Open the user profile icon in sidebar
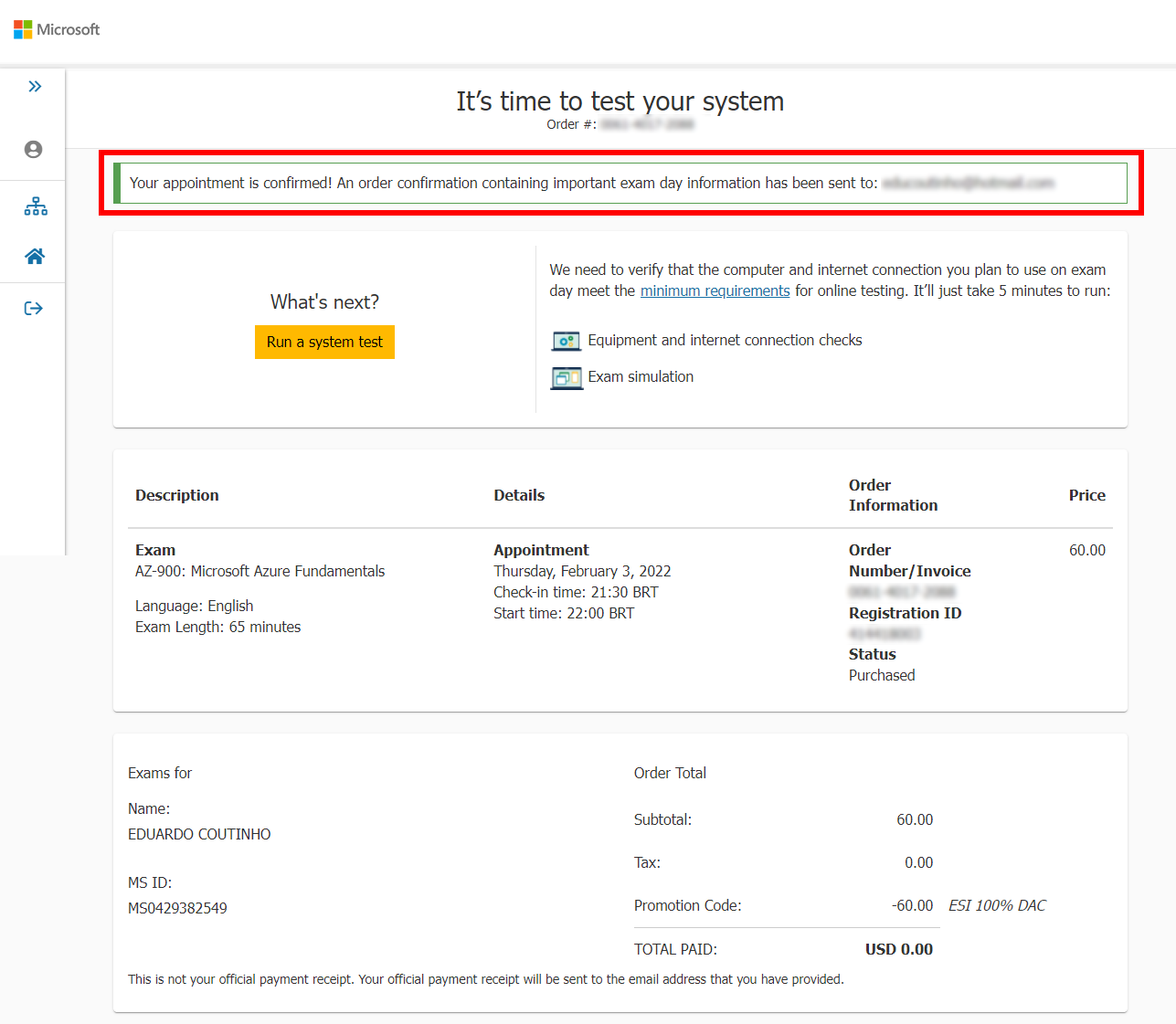Screen dimensions: 1176x1024 34,150
